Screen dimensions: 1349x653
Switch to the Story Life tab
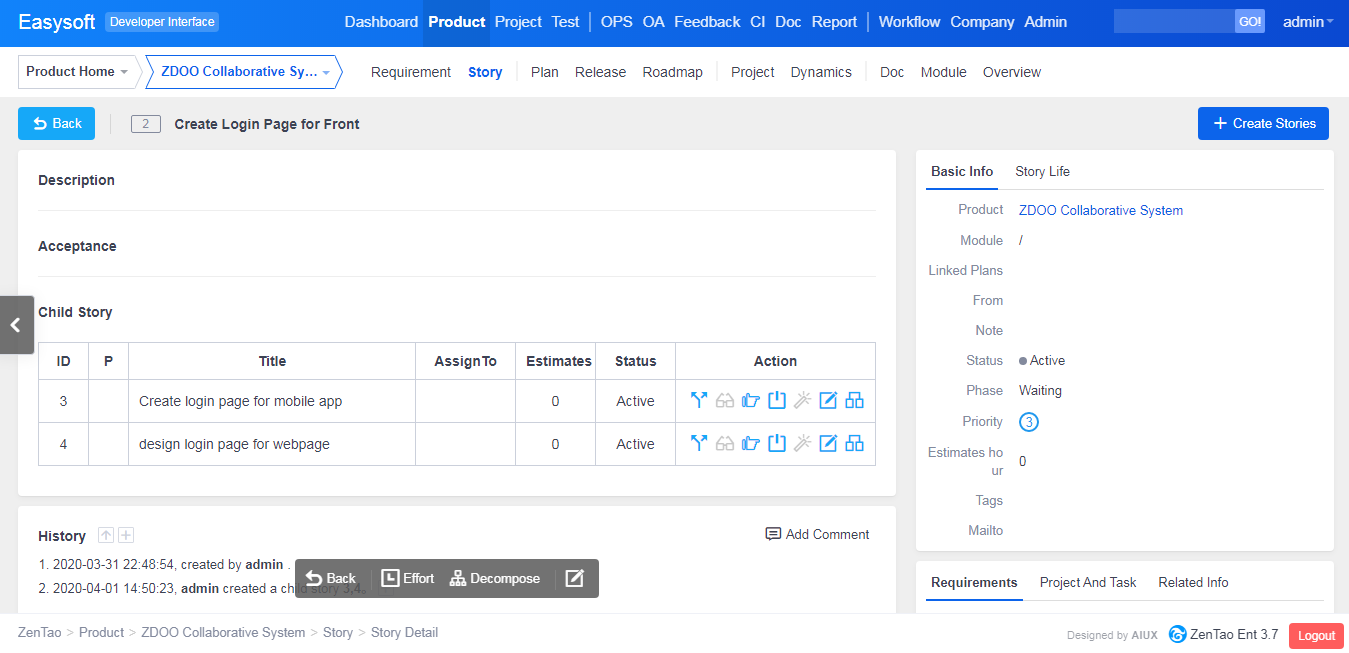[1042, 171]
